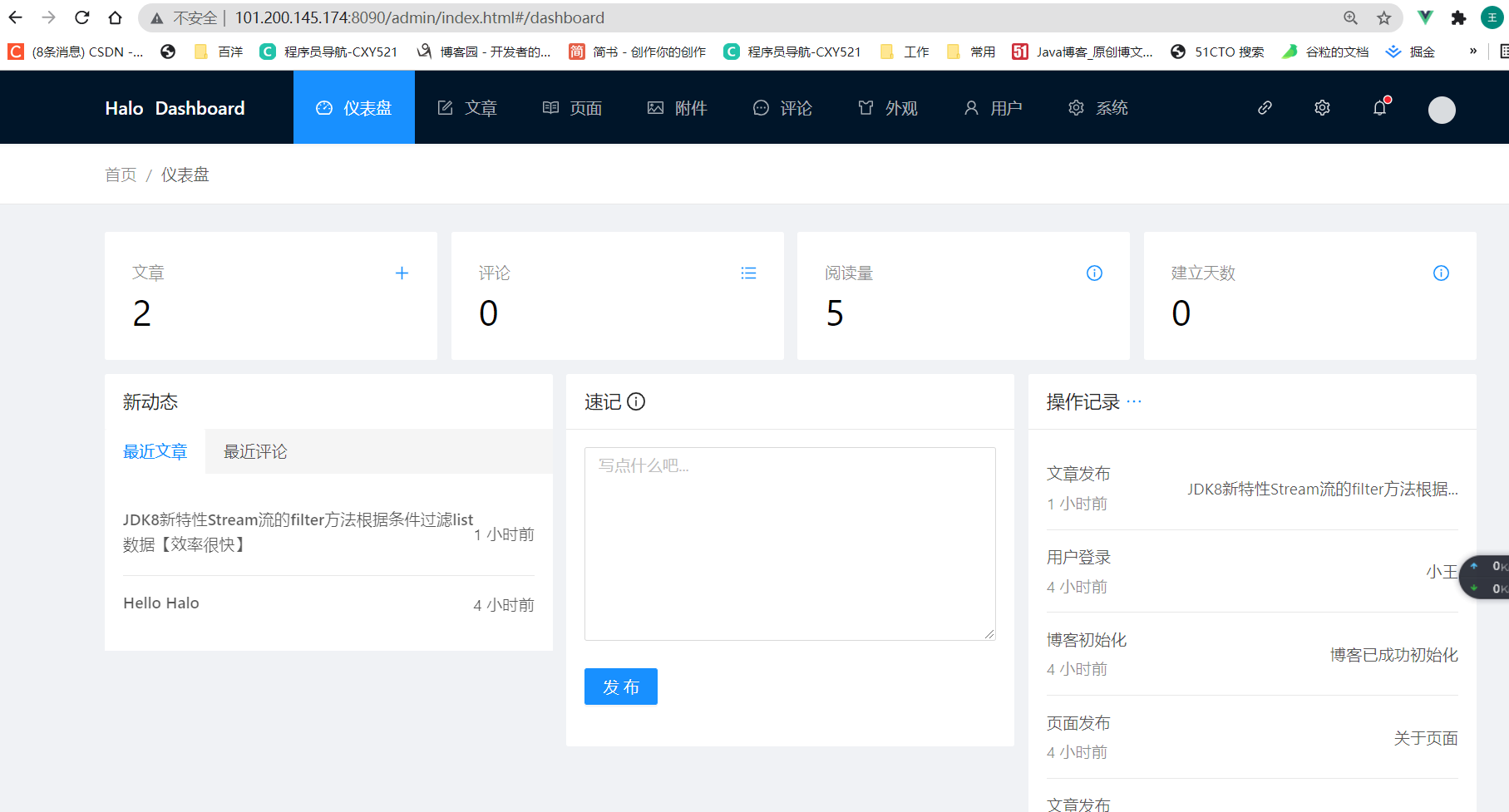Click 首页 in breadcrumb
1509x812 pixels.
tap(121, 175)
